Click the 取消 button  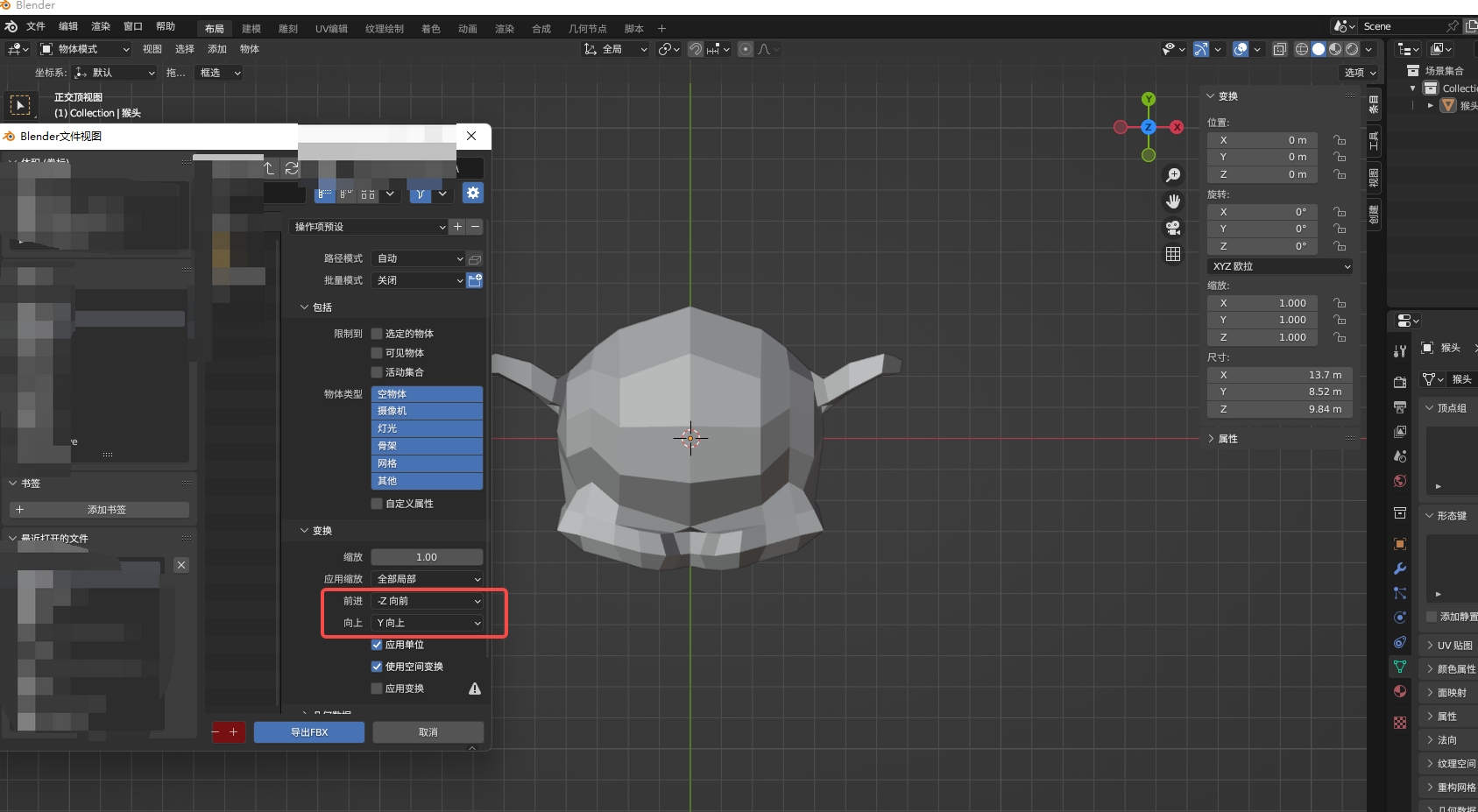[428, 732]
